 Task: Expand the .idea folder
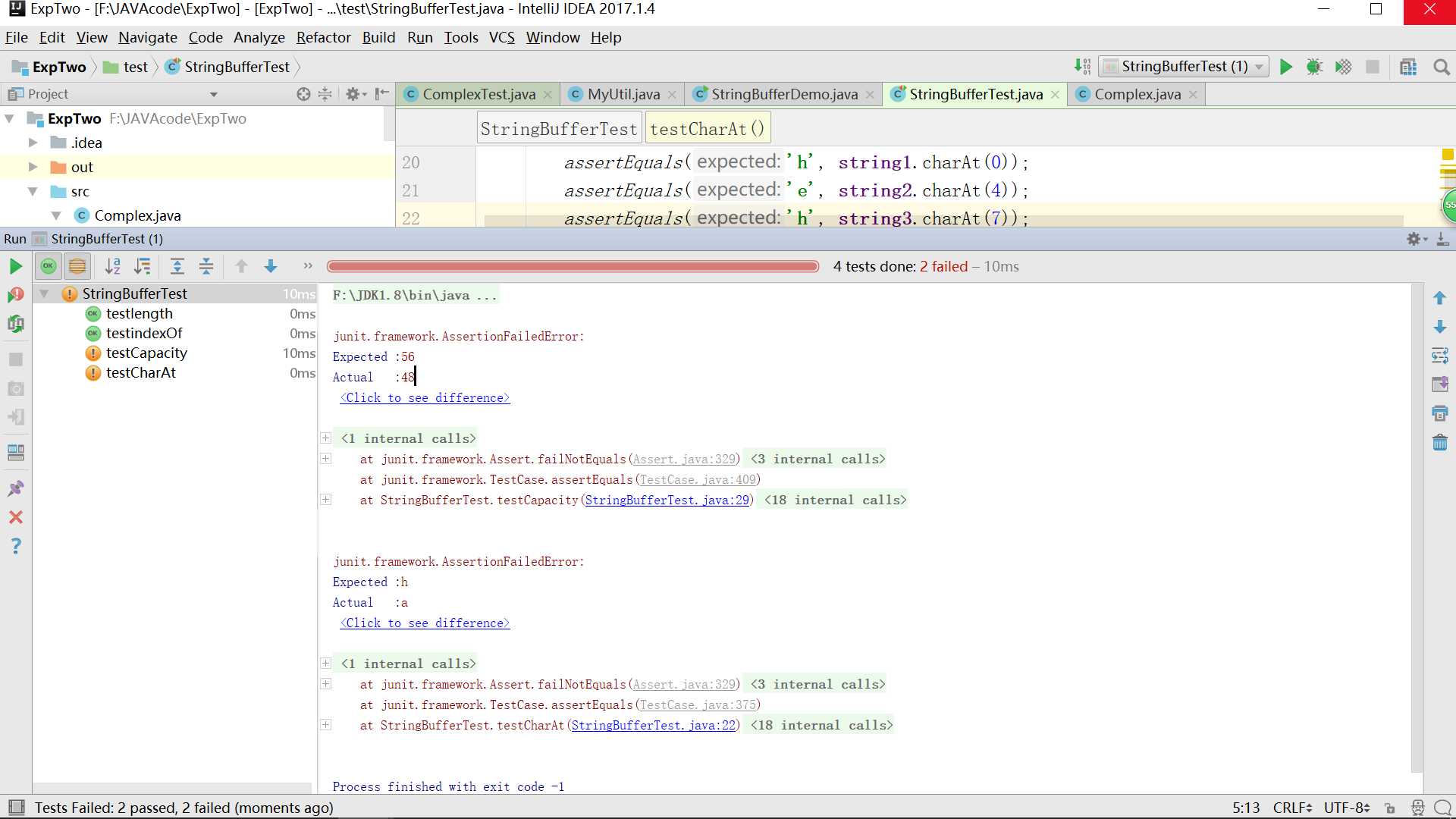[x=33, y=143]
